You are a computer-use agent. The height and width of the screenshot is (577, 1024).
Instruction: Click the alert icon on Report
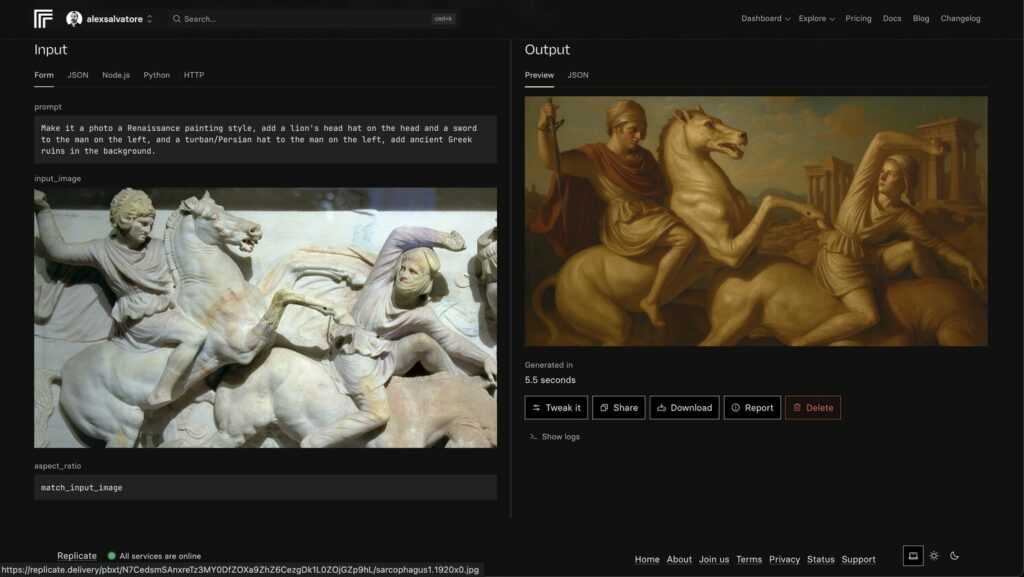click(736, 408)
